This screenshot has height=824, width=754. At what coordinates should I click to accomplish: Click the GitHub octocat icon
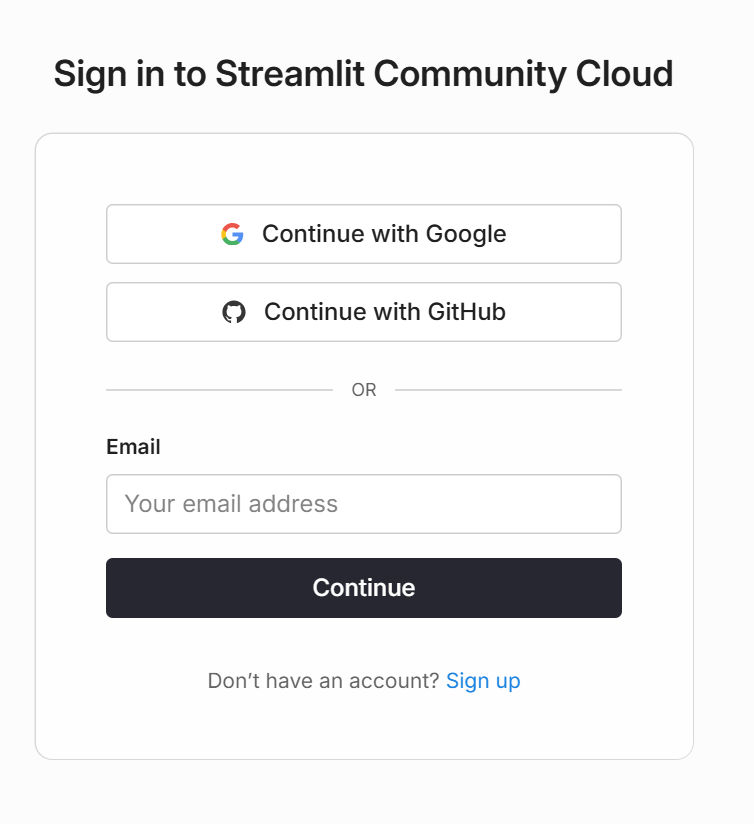[x=234, y=312]
